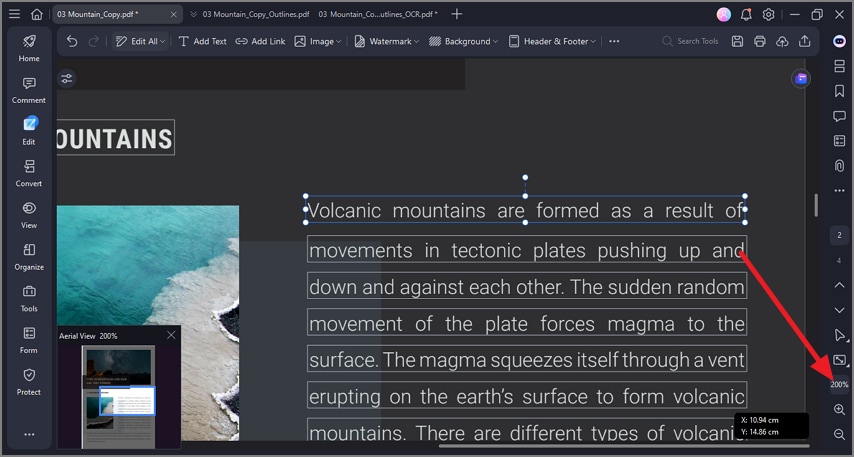The image size is (854, 457).
Task: Share the document via the share icon
Action: click(804, 41)
